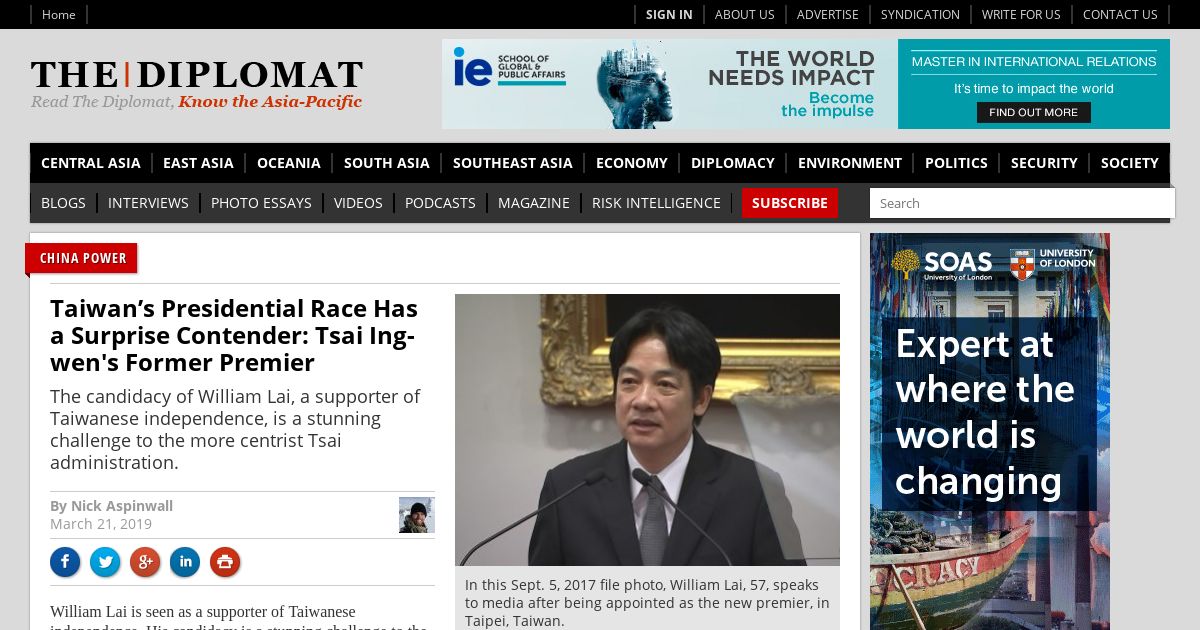Open Podcasts page
Image resolution: width=1200 pixels, height=630 pixels.
pos(440,203)
